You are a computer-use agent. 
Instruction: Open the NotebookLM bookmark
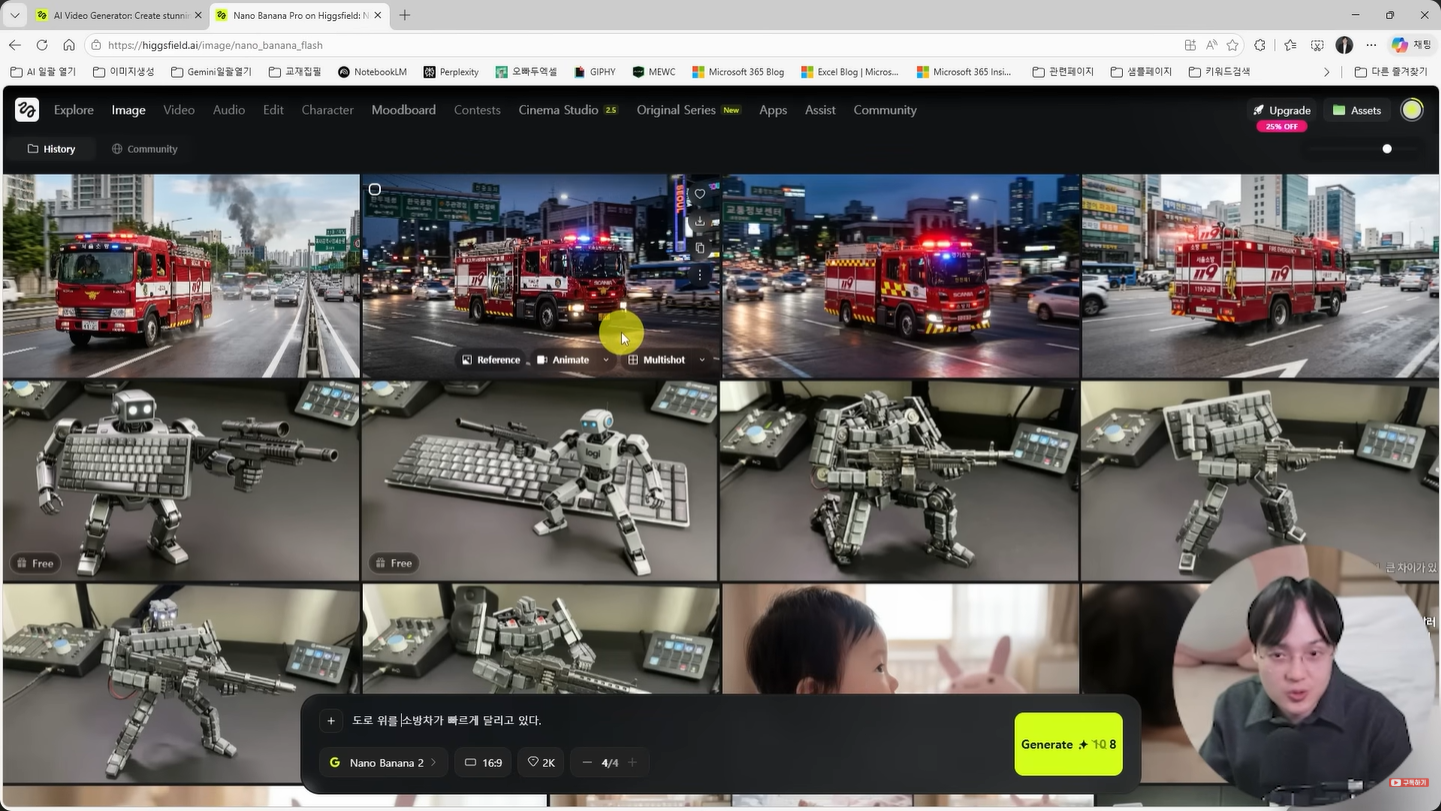click(372, 72)
